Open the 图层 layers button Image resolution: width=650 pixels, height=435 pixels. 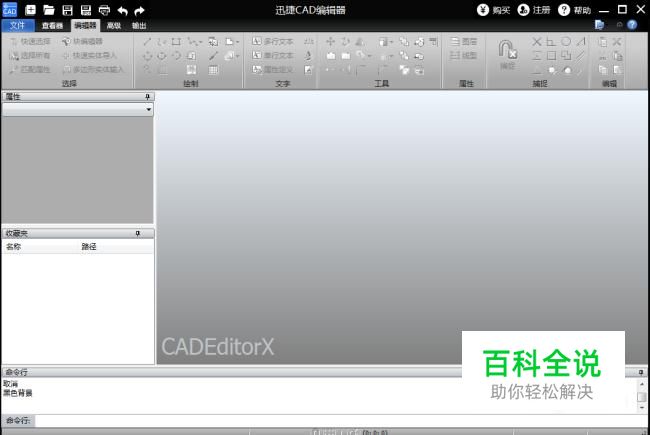pyautogui.click(x=463, y=41)
